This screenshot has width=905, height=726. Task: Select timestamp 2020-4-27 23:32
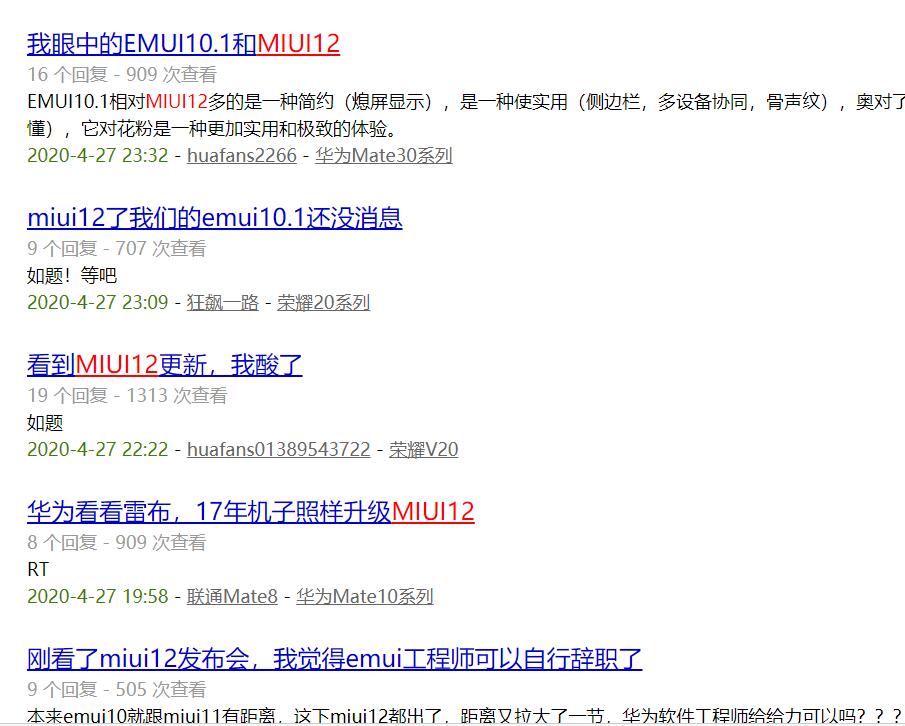click(x=98, y=156)
